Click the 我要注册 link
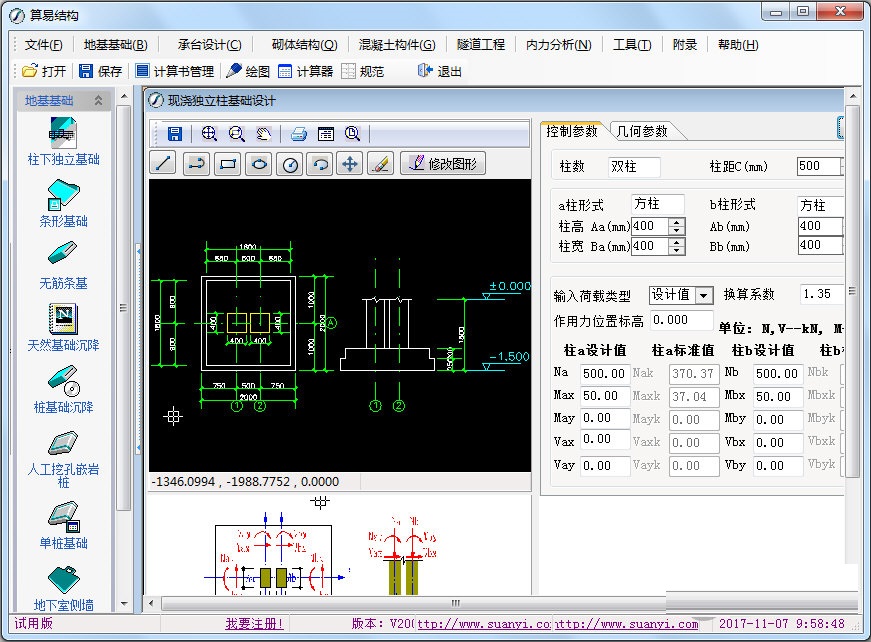 pyautogui.click(x=255, y=624)
